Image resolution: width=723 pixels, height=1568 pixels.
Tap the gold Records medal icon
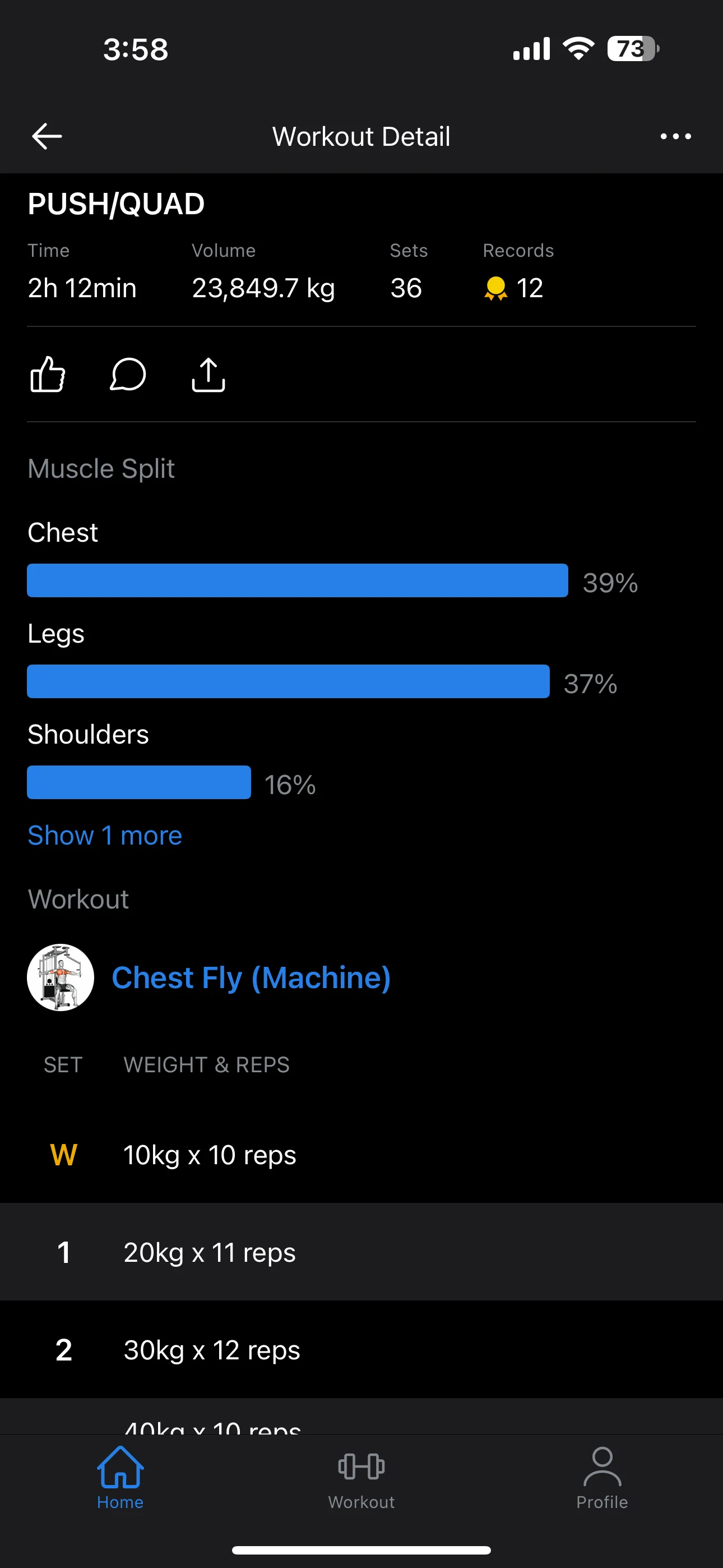pos(495,288)
